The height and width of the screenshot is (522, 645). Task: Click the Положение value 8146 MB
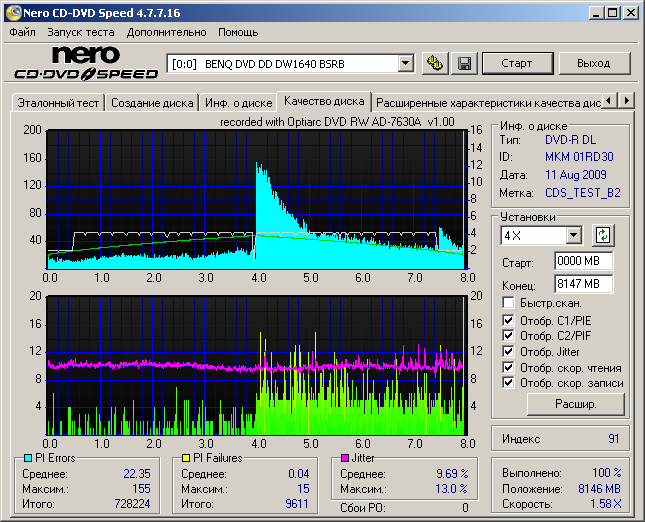coord(599,489)
